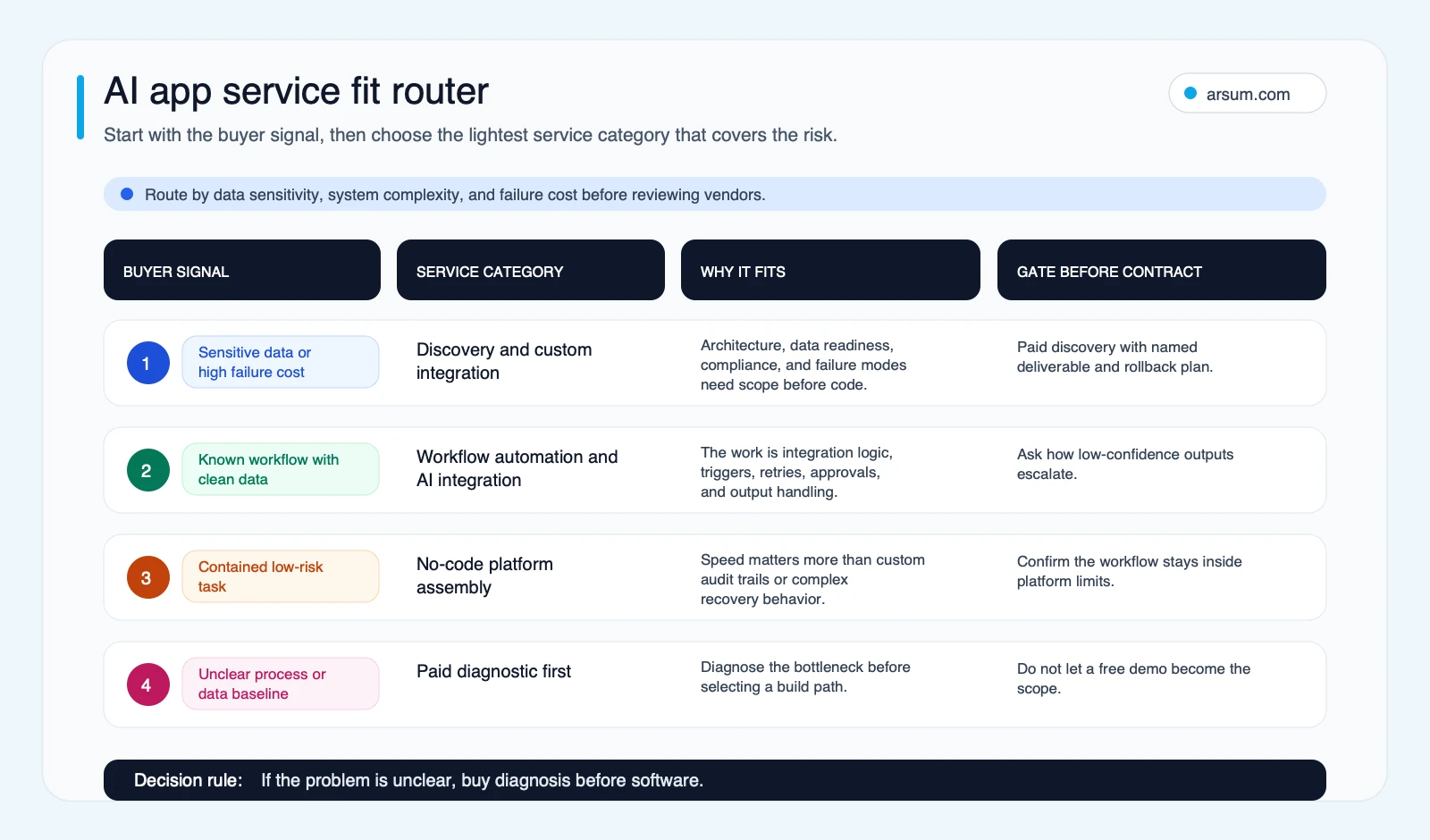1430x840 pixels.
Task: Click 'Workflow automation and AI integration' text
Action: click(x=517, y=468)
